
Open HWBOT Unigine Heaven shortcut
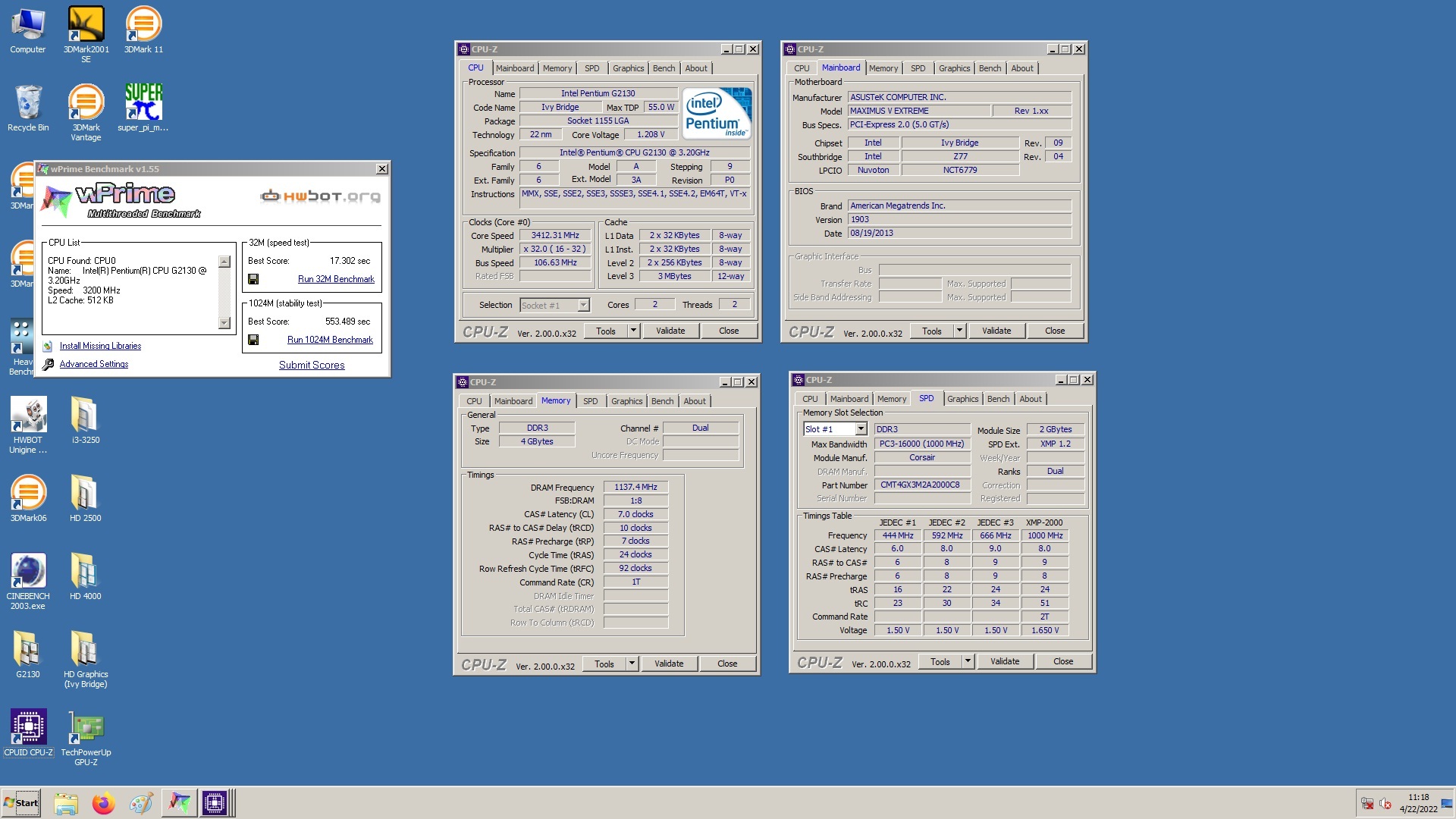(x=28, y=425)
